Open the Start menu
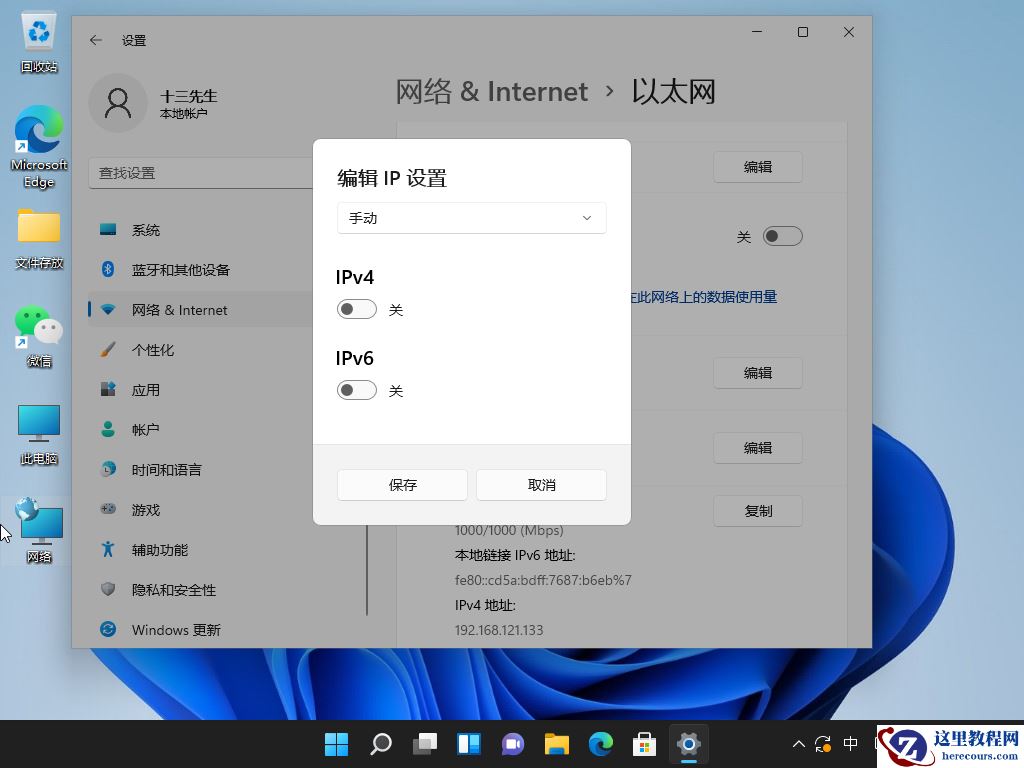This screenshot has height=768, width=1024. pos(336,744)
